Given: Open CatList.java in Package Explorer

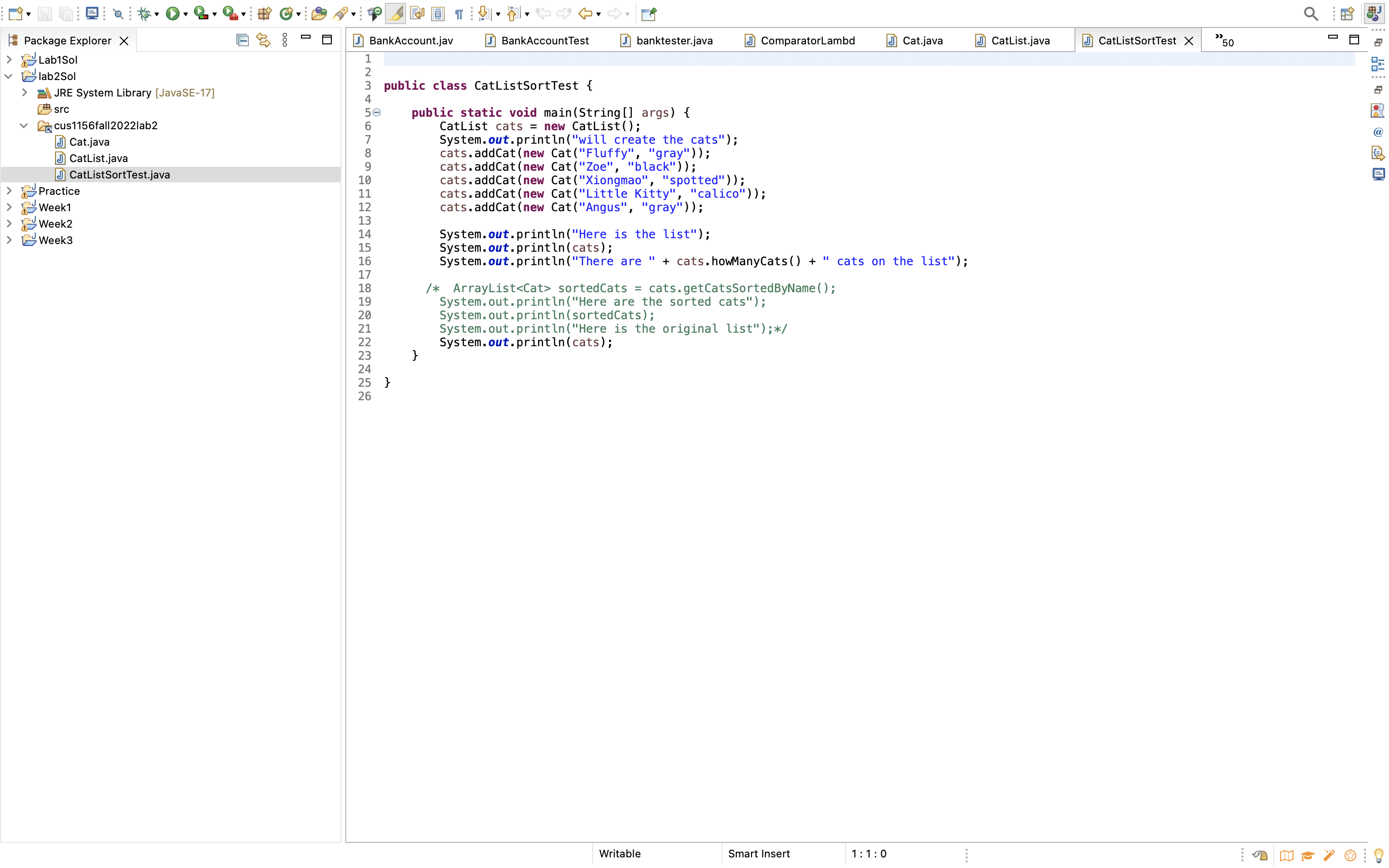Looking at the screenshot, I should pos(98,159).
